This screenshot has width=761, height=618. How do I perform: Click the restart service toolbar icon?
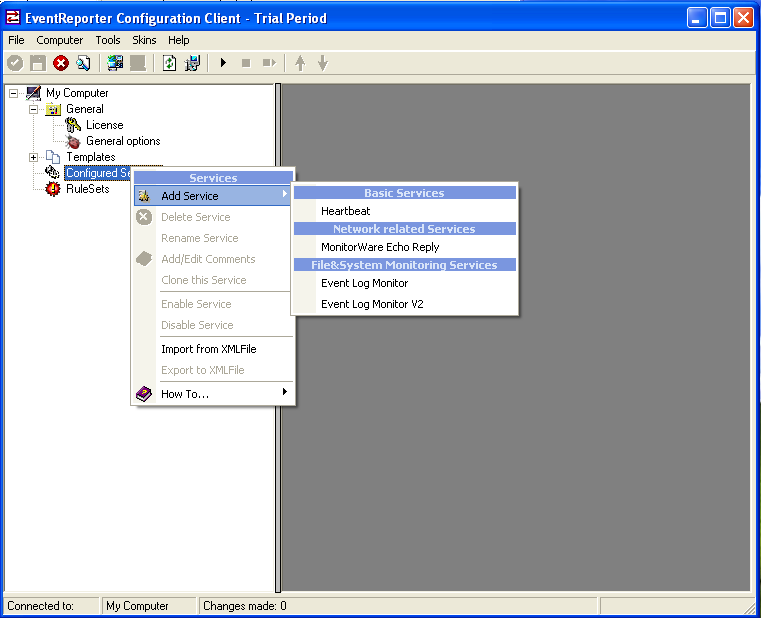(x=269, y=63)
